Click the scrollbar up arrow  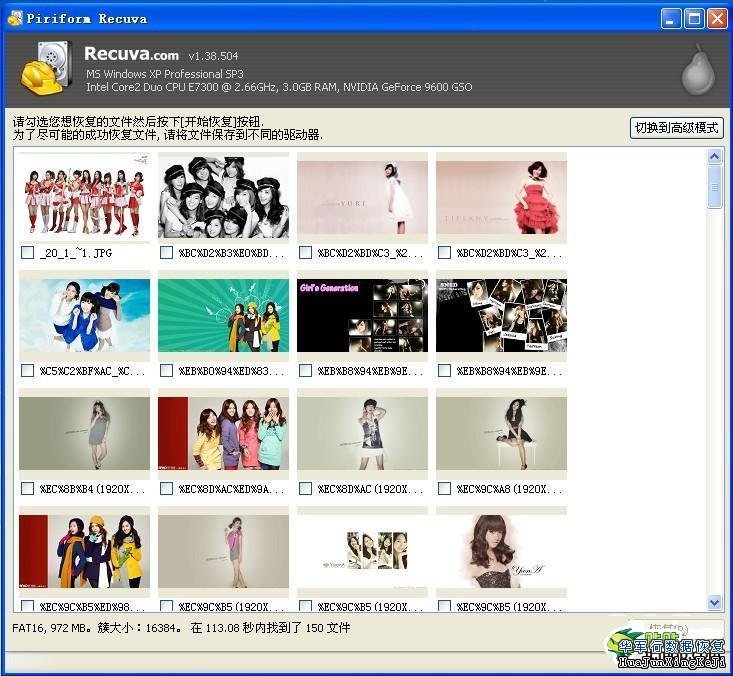pos(714,157)
